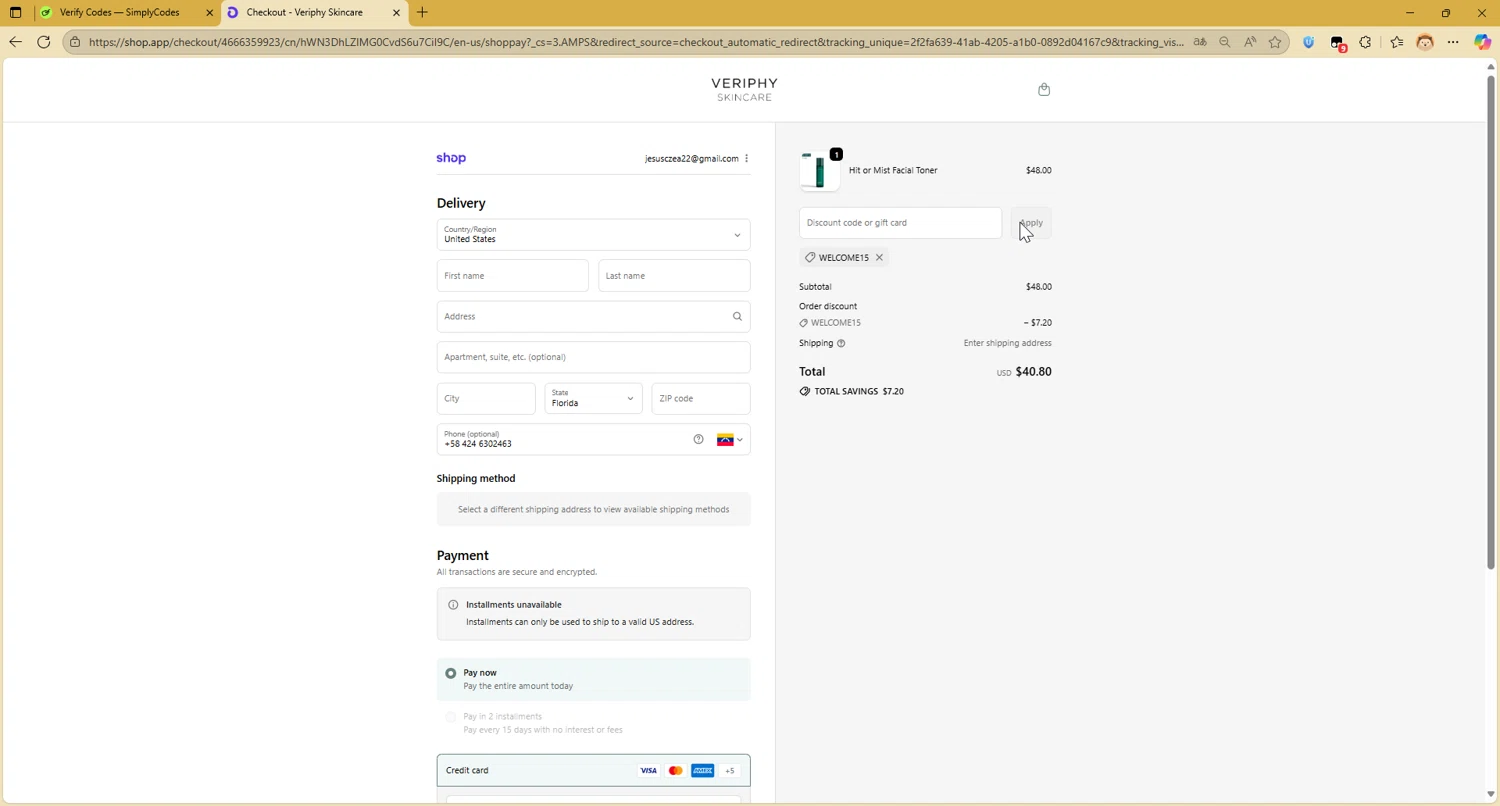
Task: Remove the WELCOME15 discount code
Action: (x=879, y=257)
